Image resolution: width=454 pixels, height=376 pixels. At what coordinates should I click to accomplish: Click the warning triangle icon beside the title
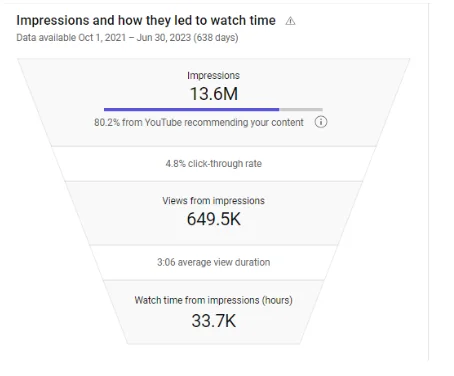tap(290, 21)
